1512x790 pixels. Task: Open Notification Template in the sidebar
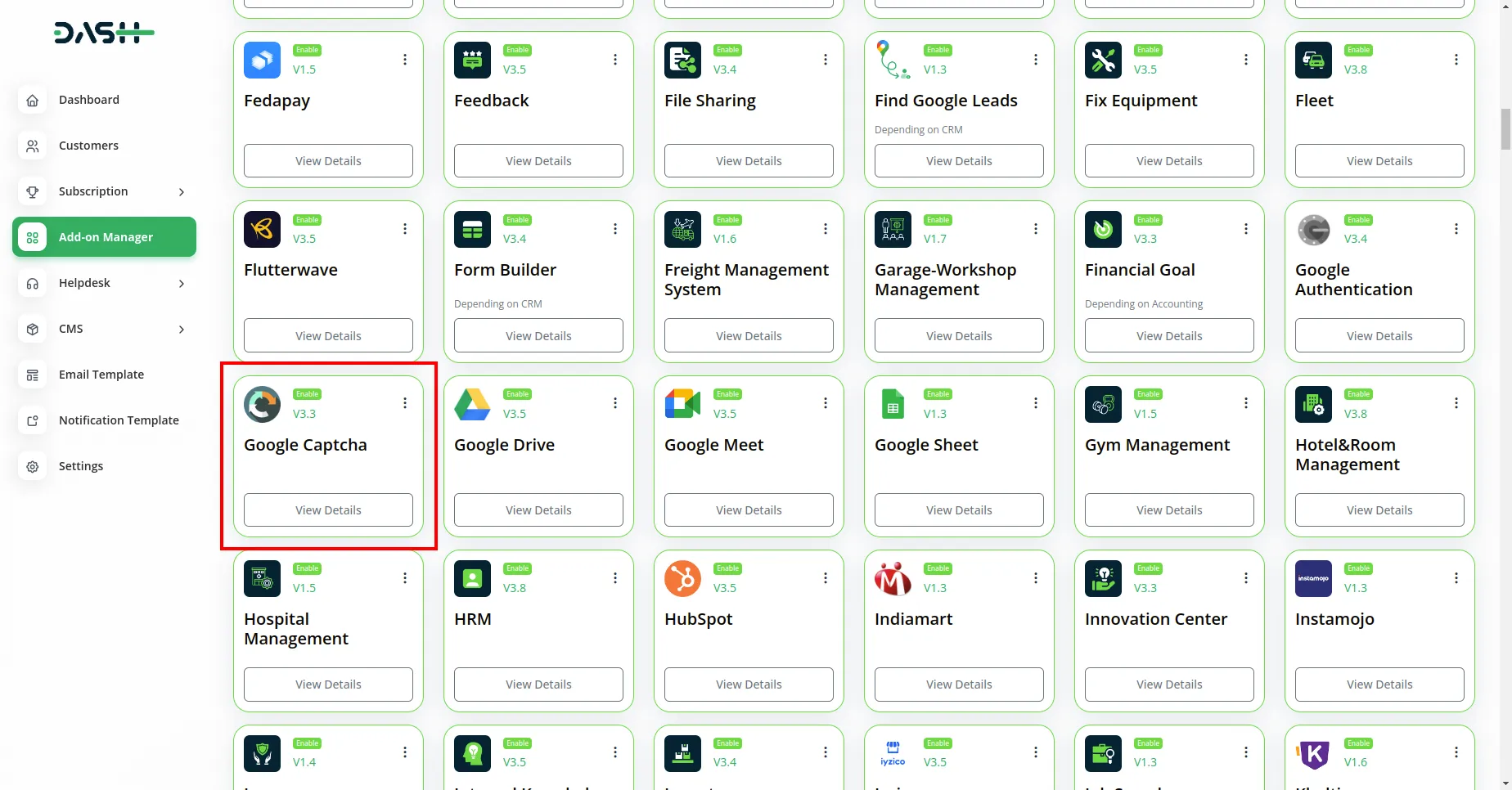pyautogui.click(x=104, y=420)
